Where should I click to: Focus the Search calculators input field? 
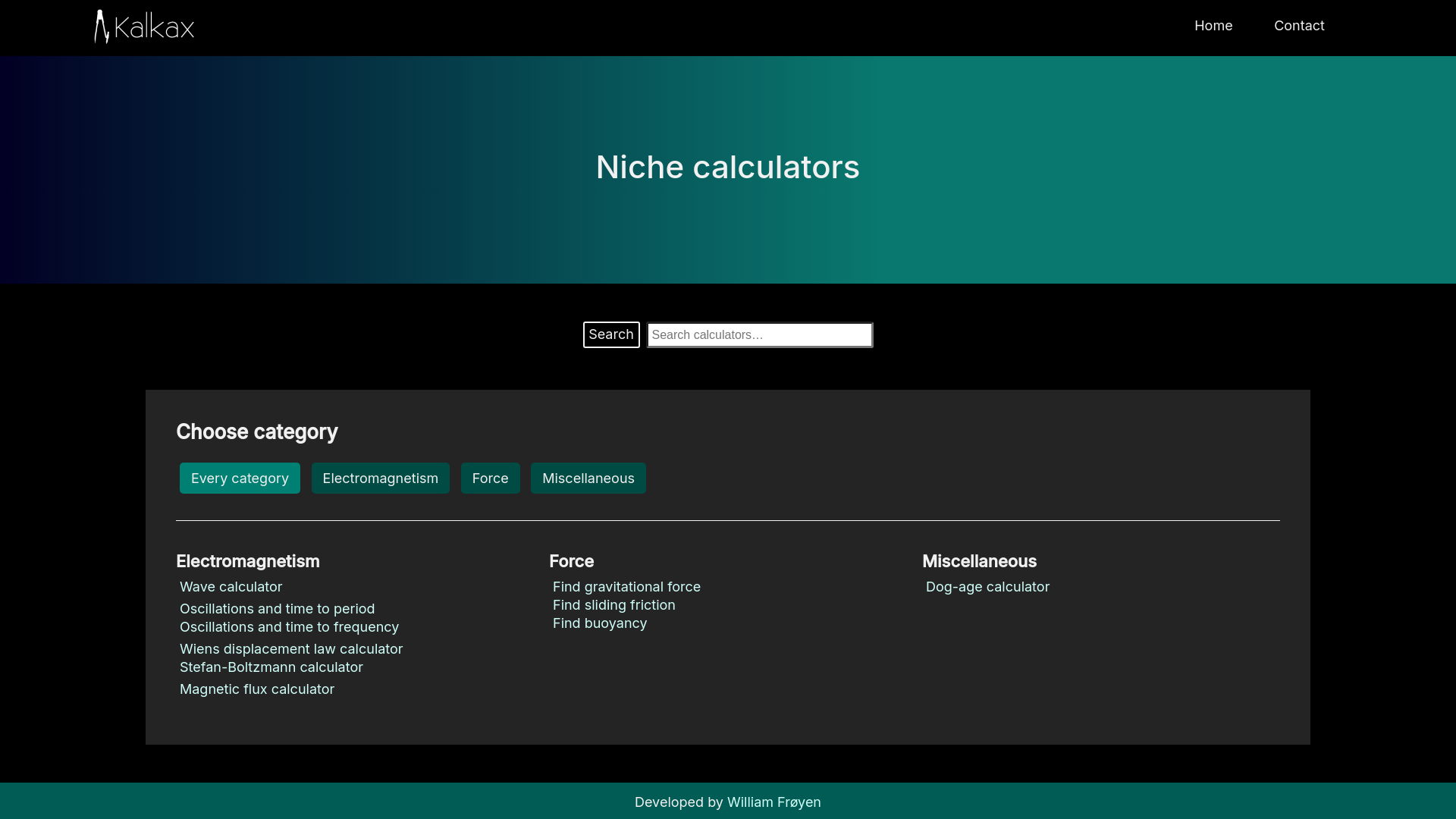pos(760,335)
